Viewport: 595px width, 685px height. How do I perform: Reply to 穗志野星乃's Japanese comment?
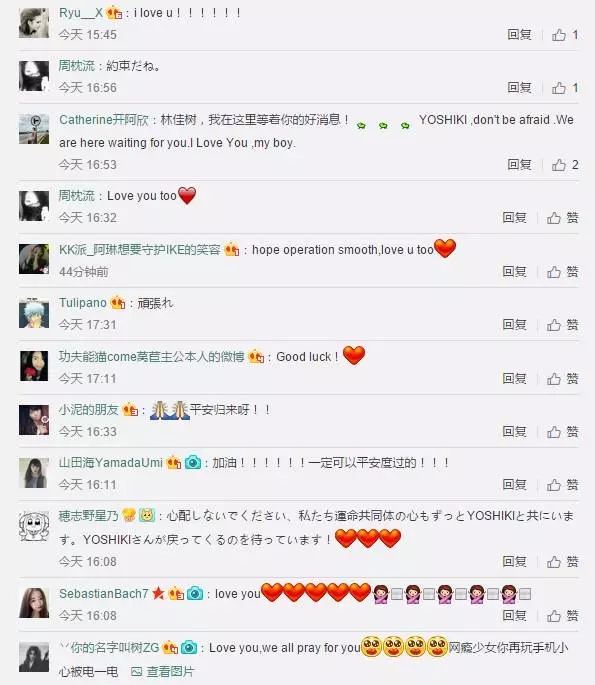515,561
